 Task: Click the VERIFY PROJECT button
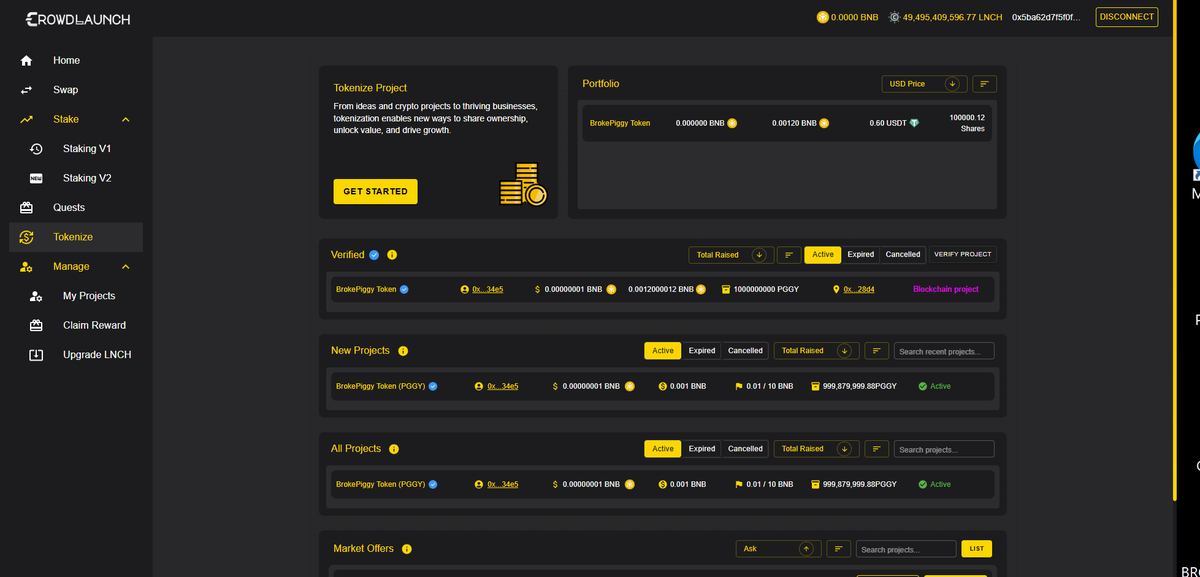963,255
